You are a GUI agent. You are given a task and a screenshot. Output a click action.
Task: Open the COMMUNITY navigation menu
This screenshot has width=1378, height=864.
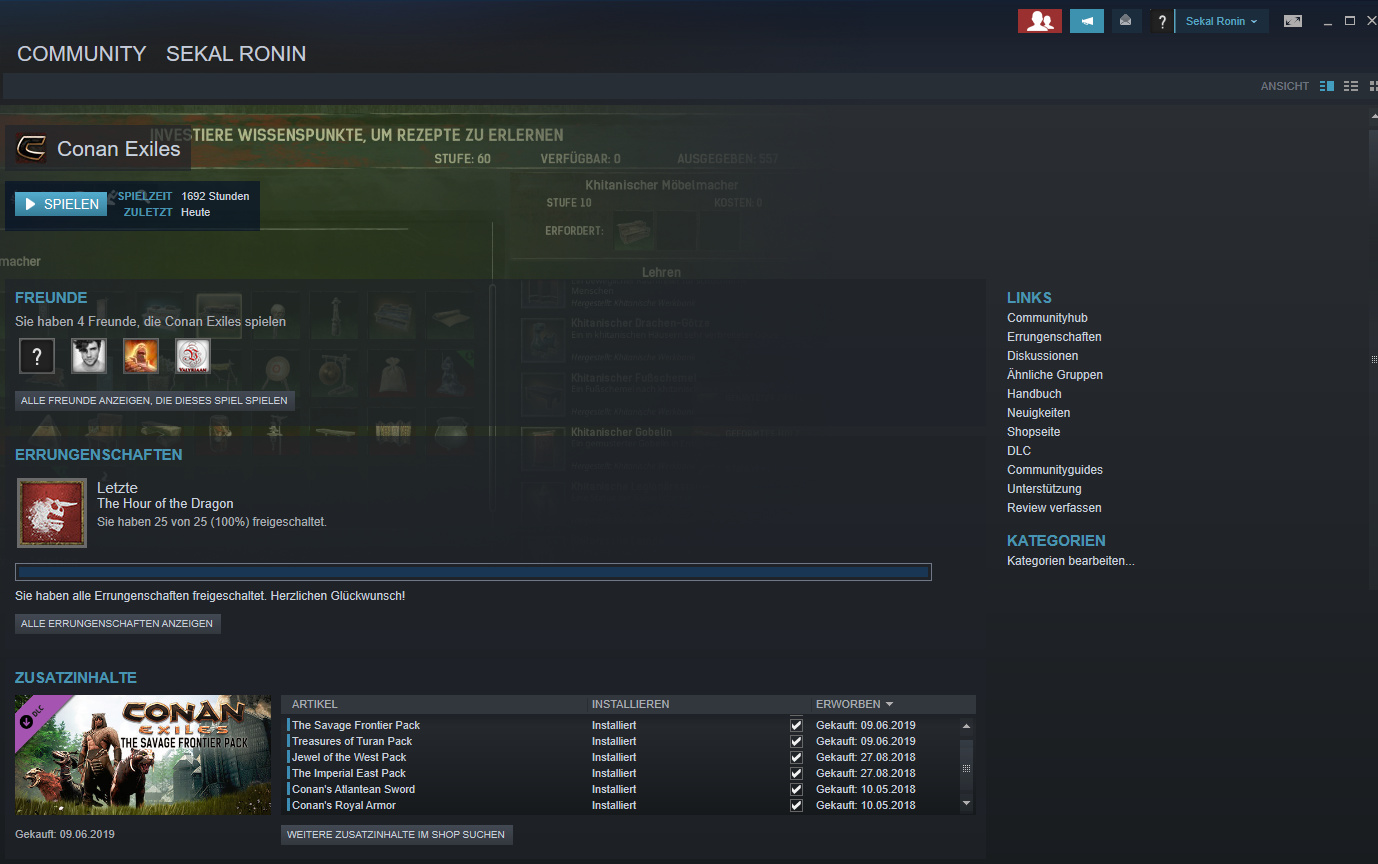(82, 54)
